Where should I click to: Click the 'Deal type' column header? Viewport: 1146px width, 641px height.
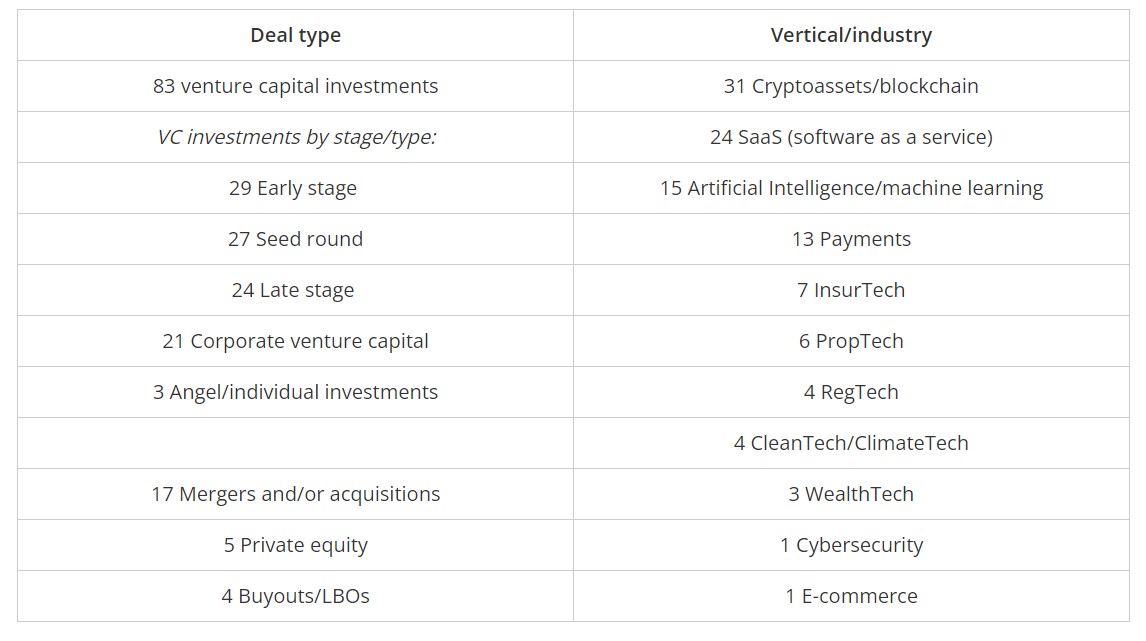pos(295,35)
